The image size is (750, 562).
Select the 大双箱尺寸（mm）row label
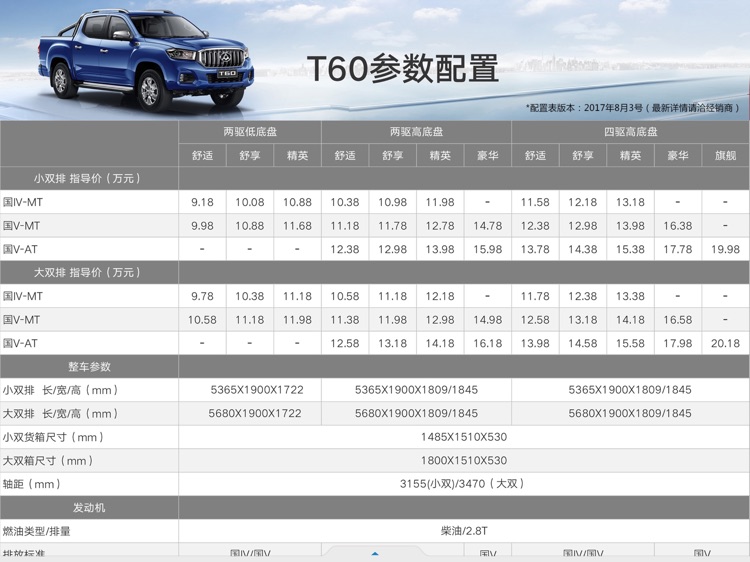tap(48, 461)
